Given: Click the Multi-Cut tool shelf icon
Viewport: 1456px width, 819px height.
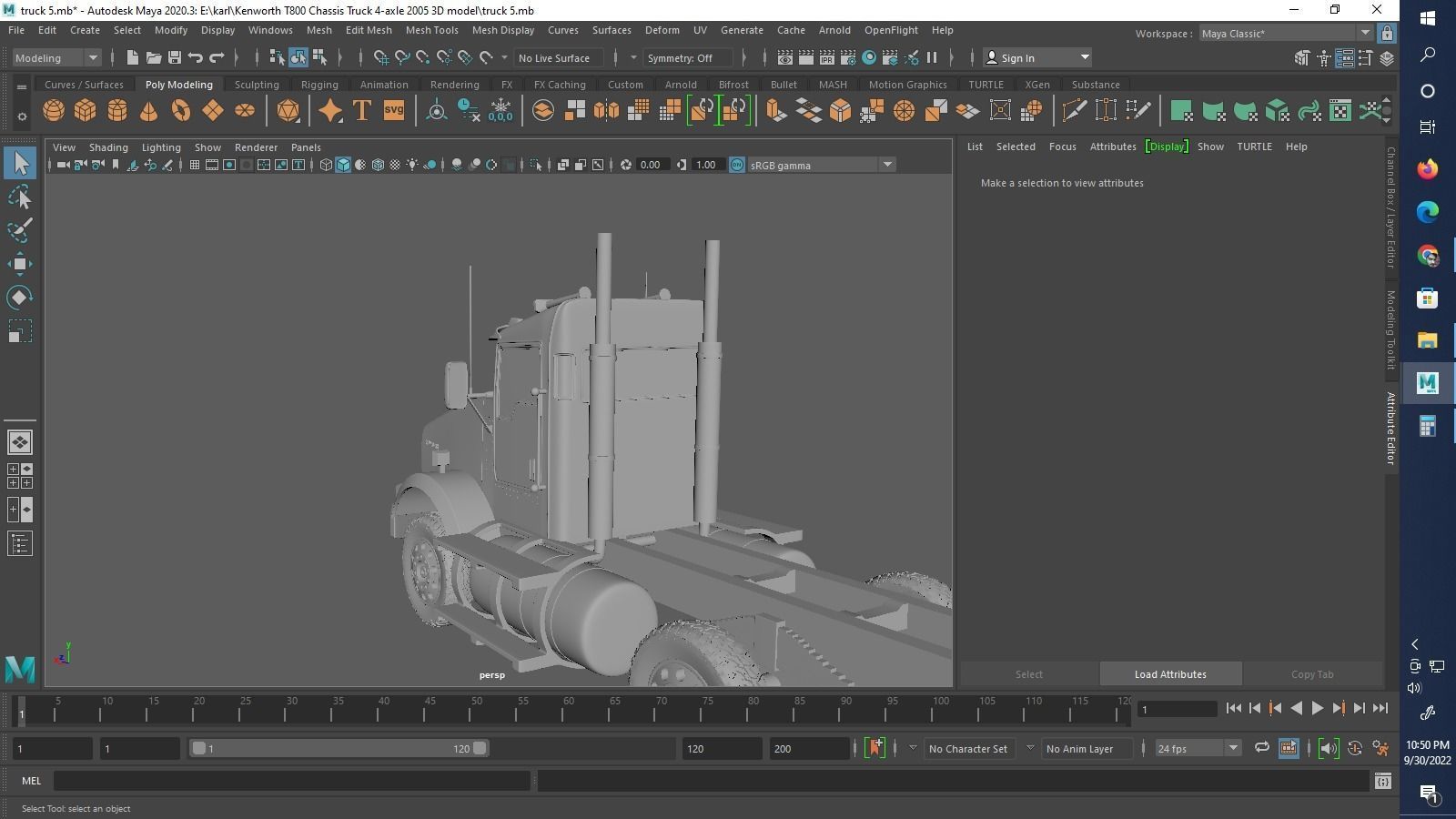Looking at the screenshot, I should 1074,111.
